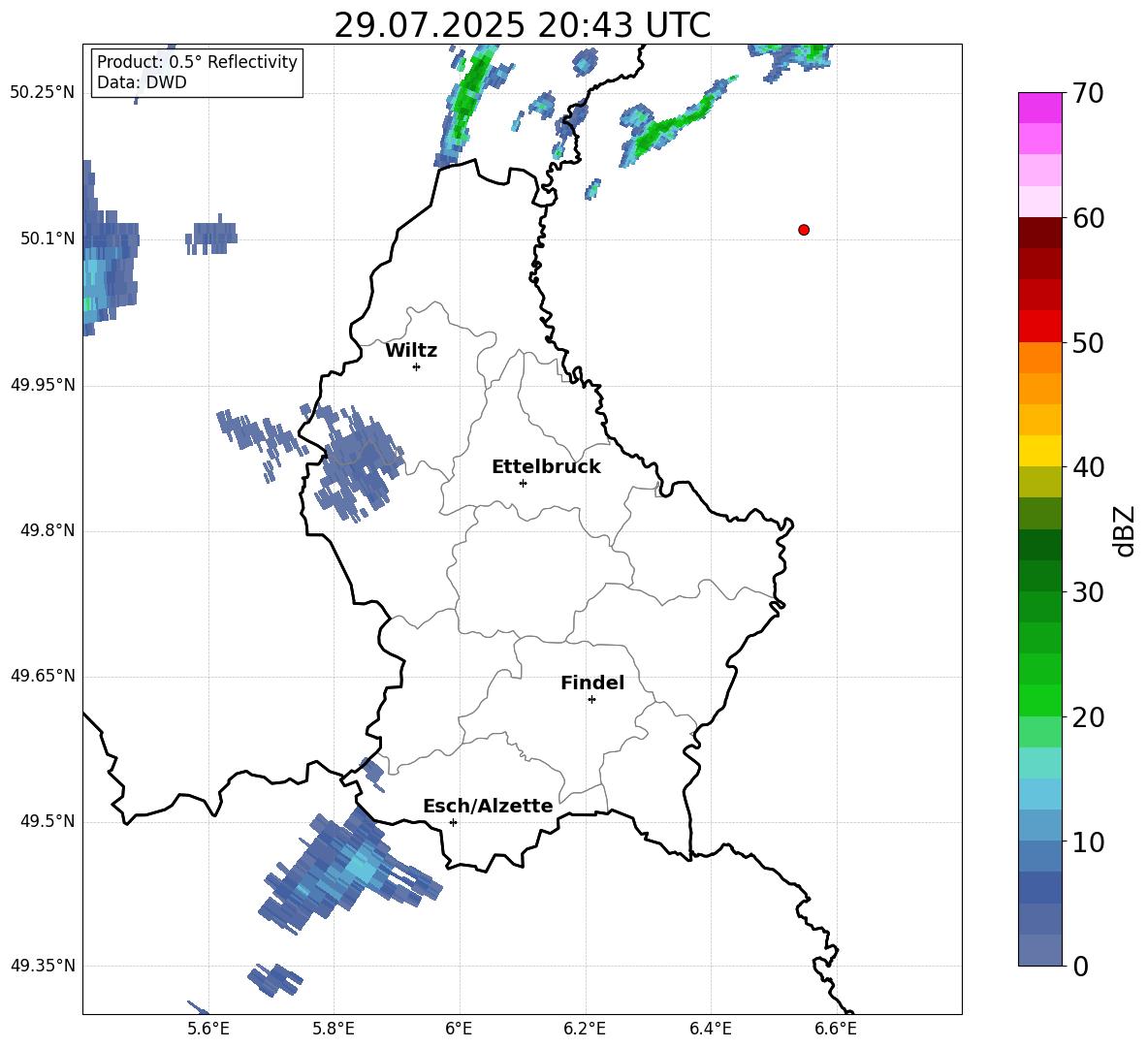Click the 50.1°N latitude label

pos(48,238)
